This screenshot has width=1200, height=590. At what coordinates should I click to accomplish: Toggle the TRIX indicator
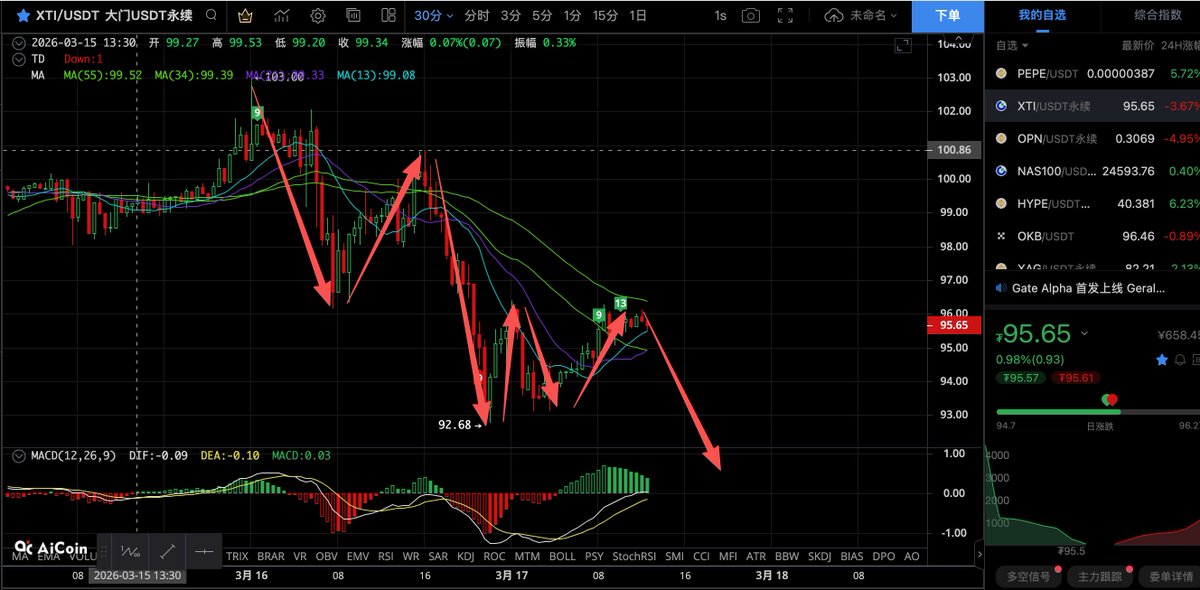point(237,556)
